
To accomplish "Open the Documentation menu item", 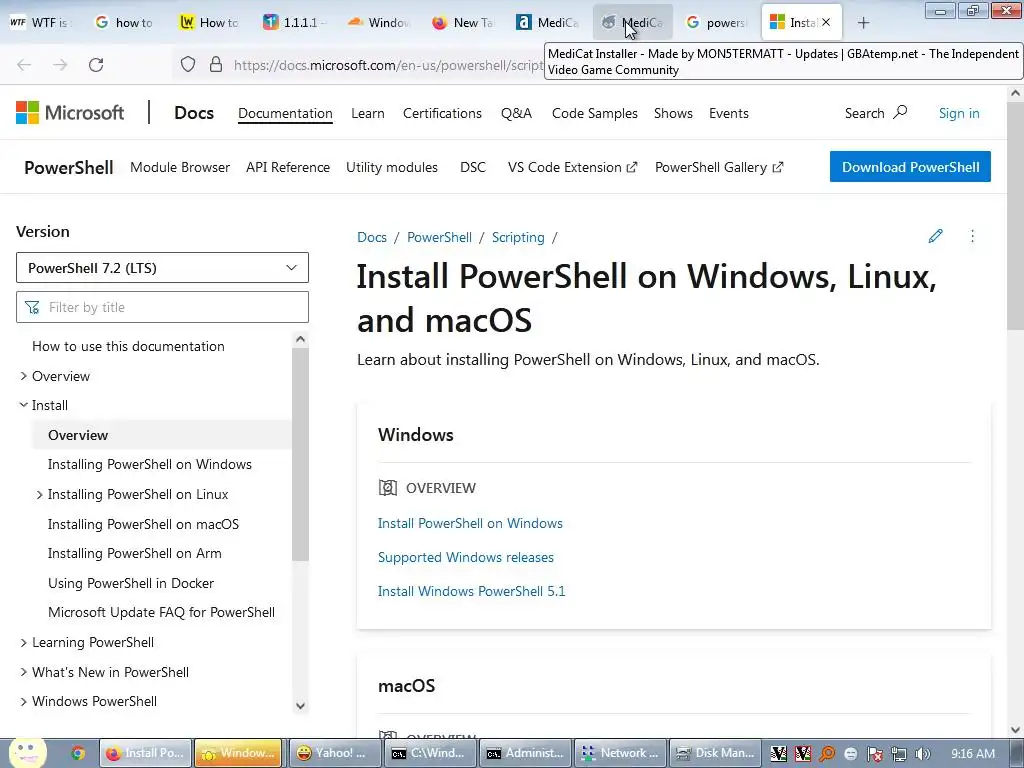I will coord(285,113).
